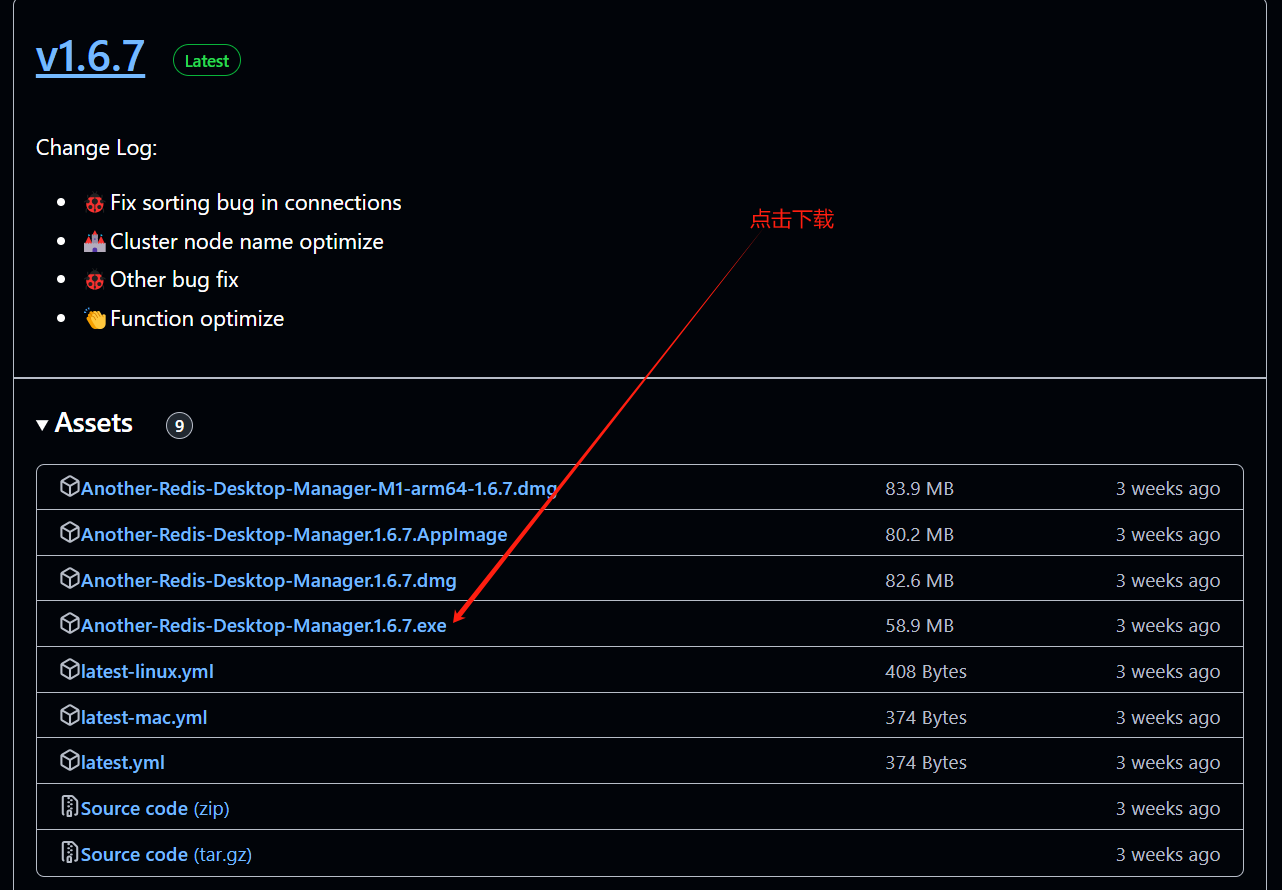Download Source code (tar.gz)
This screenshot has height=890, width=1282.
pos(166,854)
